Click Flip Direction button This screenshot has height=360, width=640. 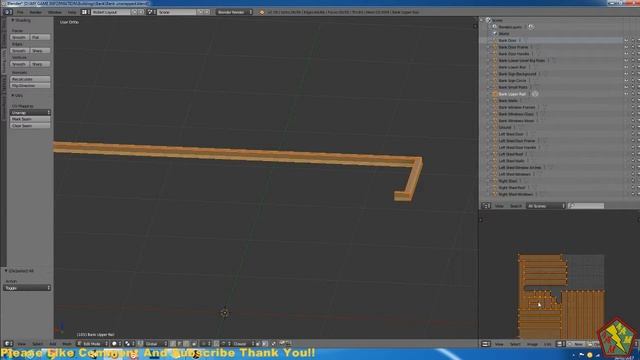click(30, 86)
